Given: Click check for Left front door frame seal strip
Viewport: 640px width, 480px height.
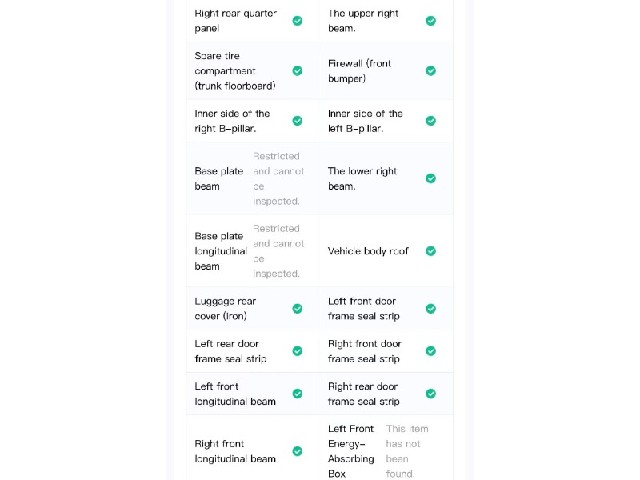Looking at the screenshot, I should point(431,309).
